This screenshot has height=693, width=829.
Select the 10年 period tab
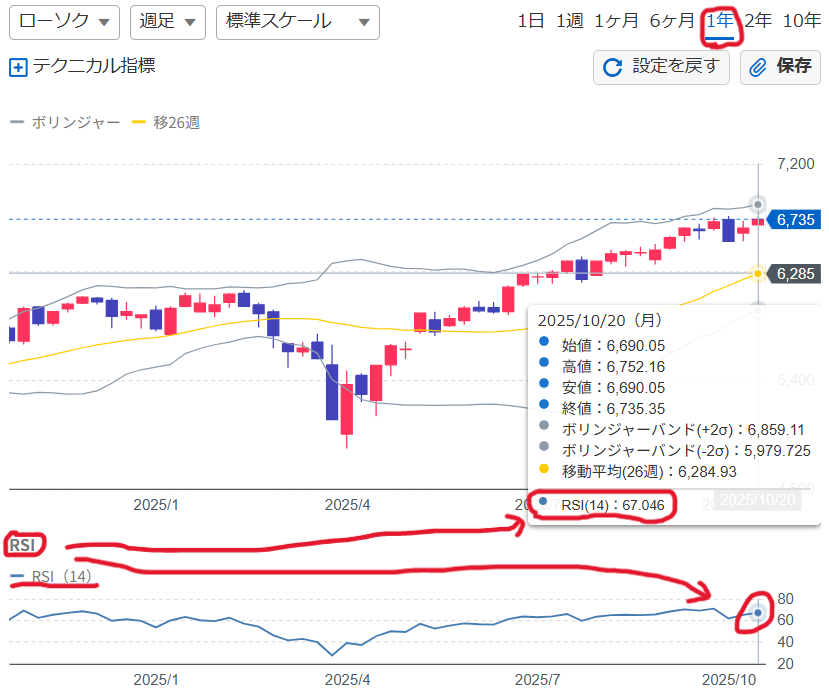pos(801,21)
